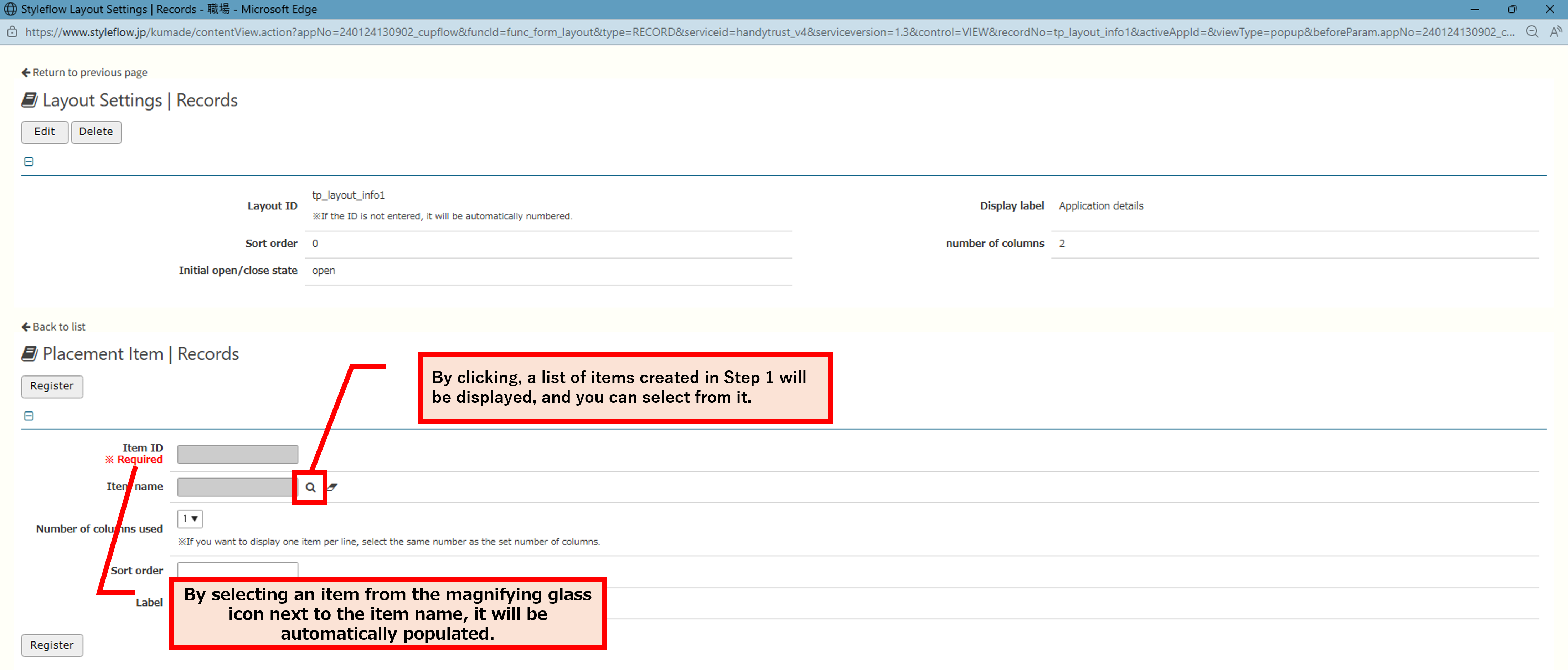Click the Layout Settings Sort order value 0
1568x670 pixels.
point(315,244)
